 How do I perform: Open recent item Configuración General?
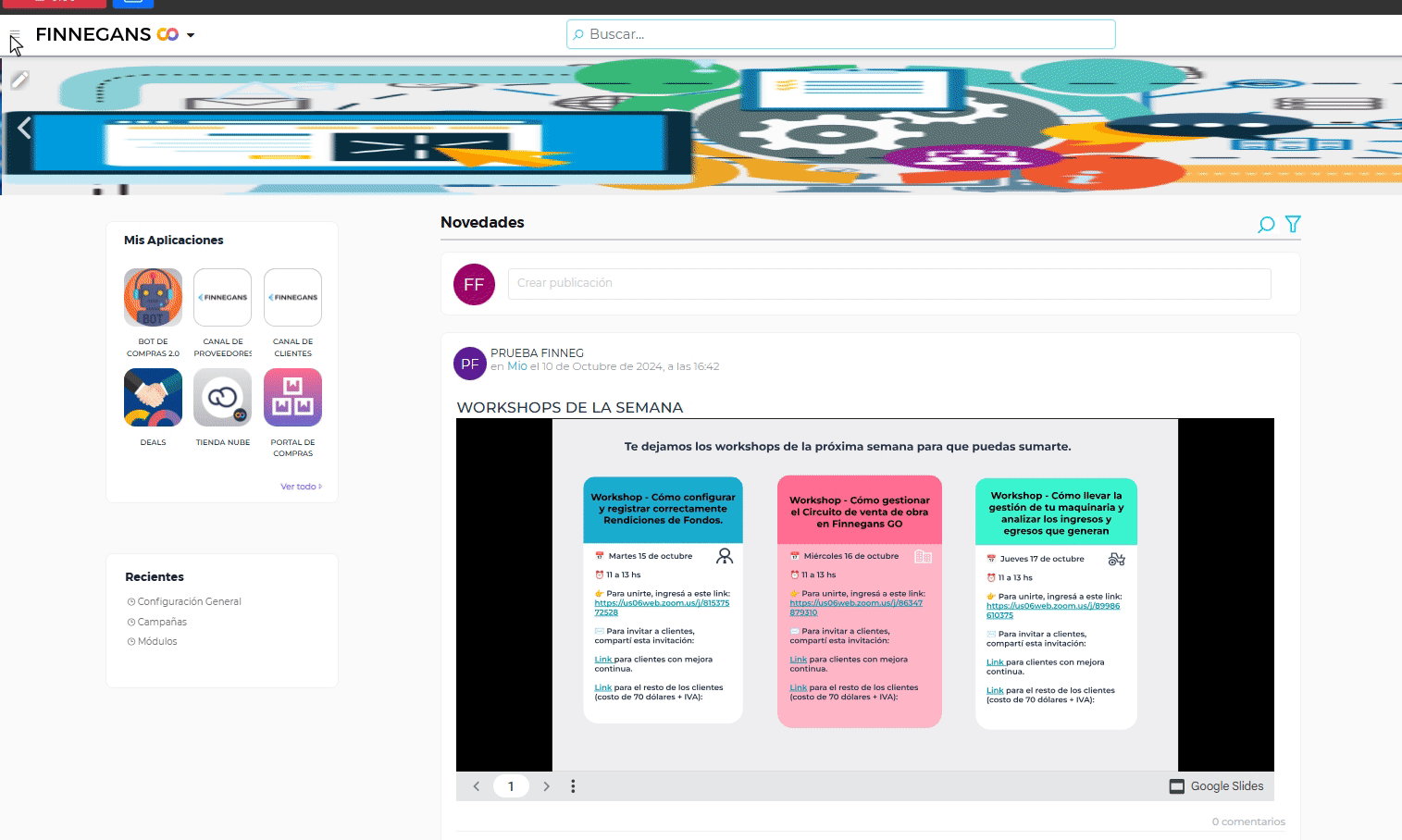click(189, 601)
